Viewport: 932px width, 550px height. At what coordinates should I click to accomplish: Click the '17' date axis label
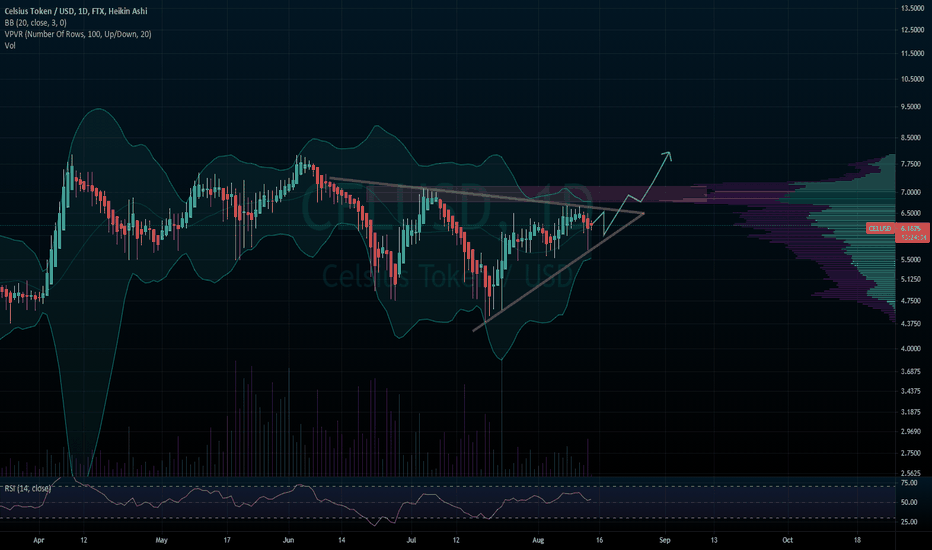(x=226, y=540)
